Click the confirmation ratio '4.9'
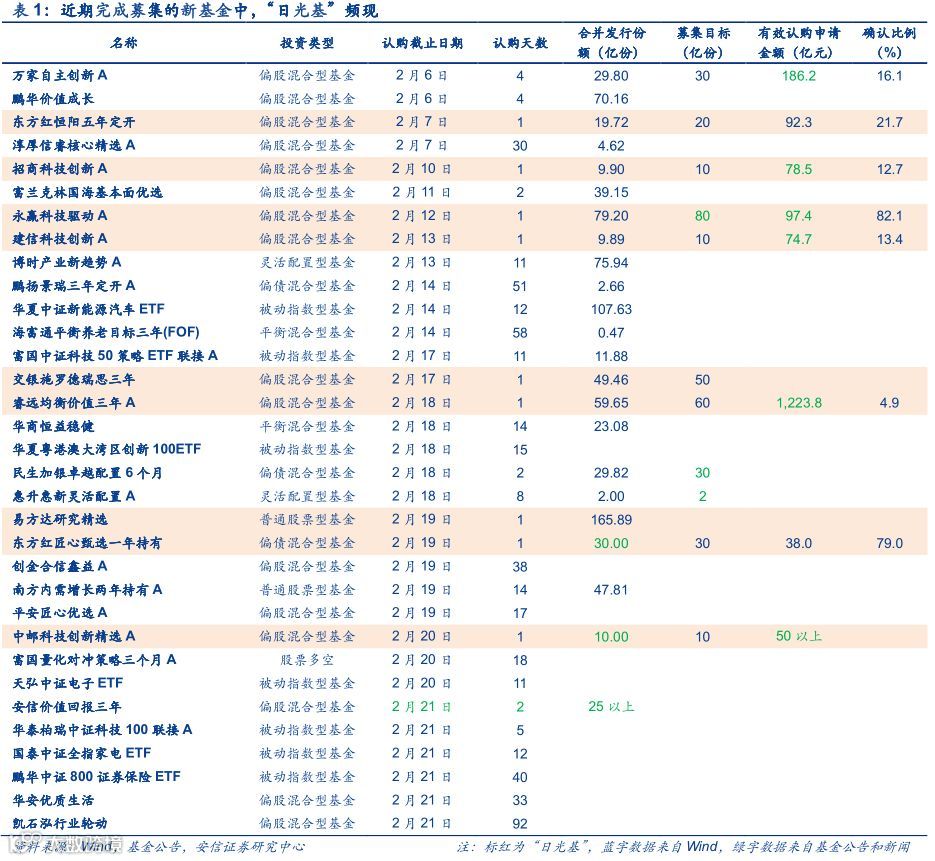The image size is (935, 861). click(x=889, y=403)
